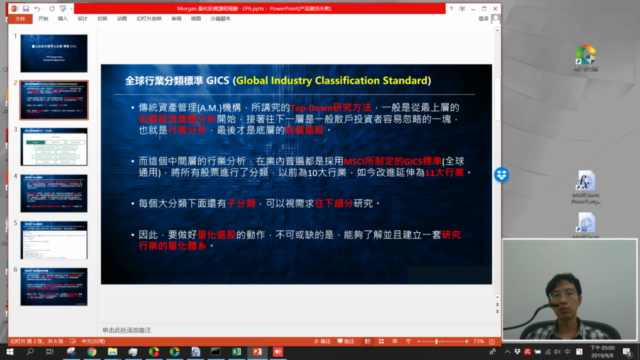Open the Action Center notifications icon

pyautogui.click(x=627, y=352)
